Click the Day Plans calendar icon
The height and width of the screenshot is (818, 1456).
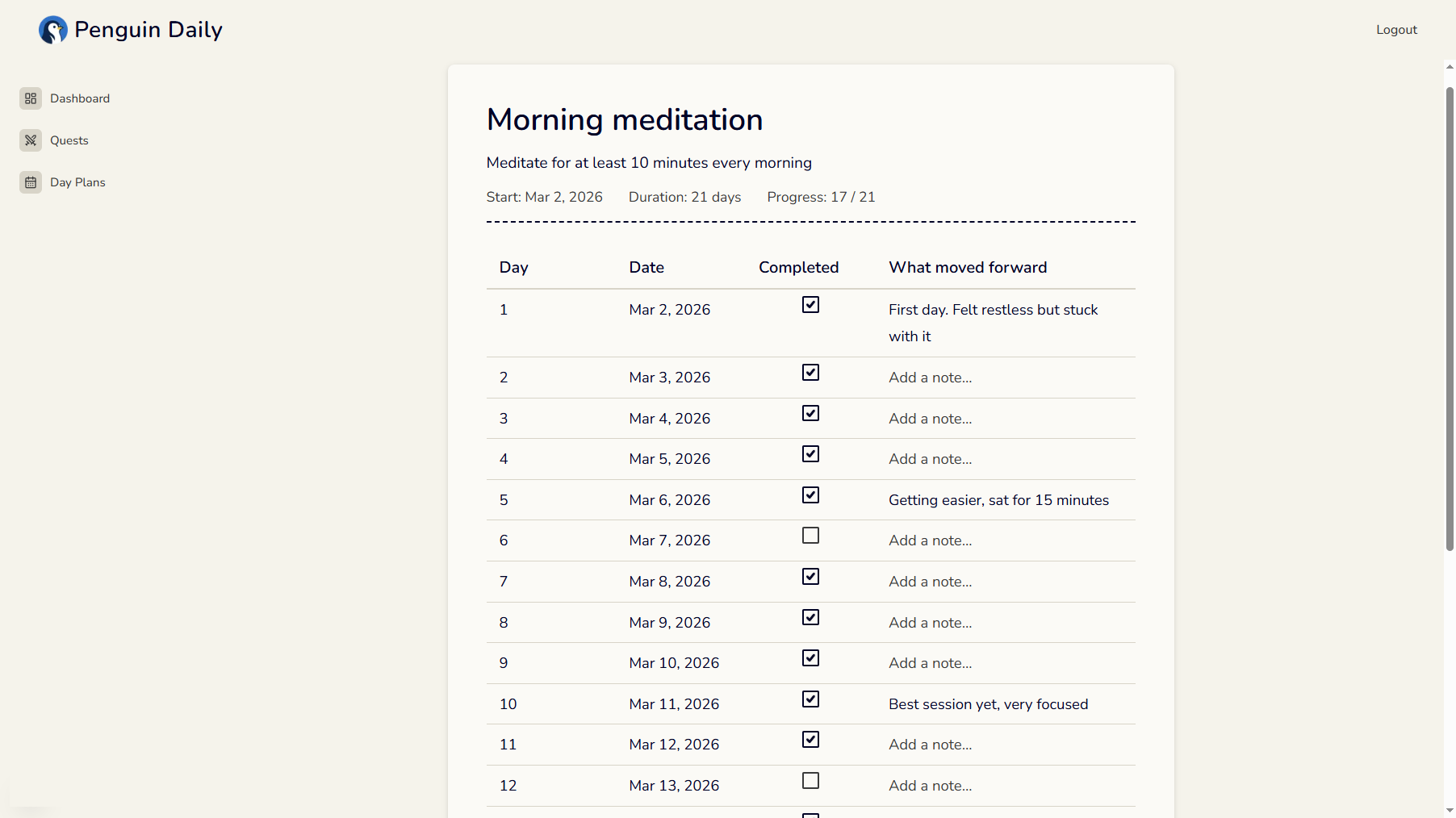(x=31, y=182)
